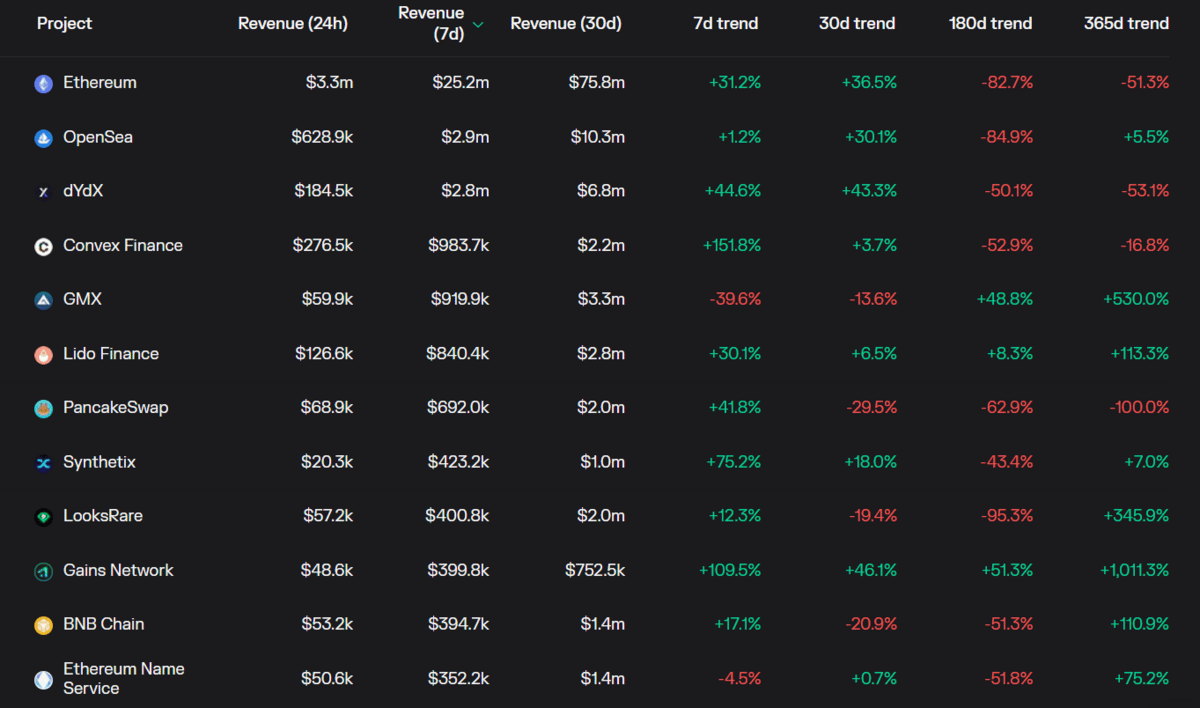Open the BNB Chain project link
The image size is (1200, 708).
click(x=104, y=624)
